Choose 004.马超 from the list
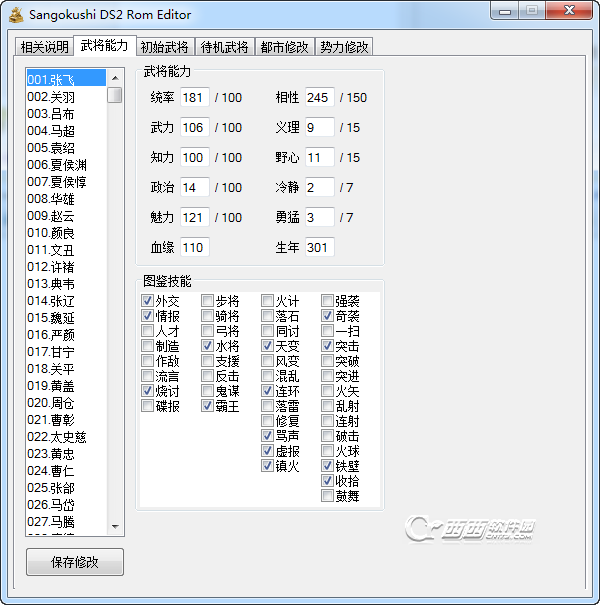This screenshot has width=600, height=605. [66, 131]
